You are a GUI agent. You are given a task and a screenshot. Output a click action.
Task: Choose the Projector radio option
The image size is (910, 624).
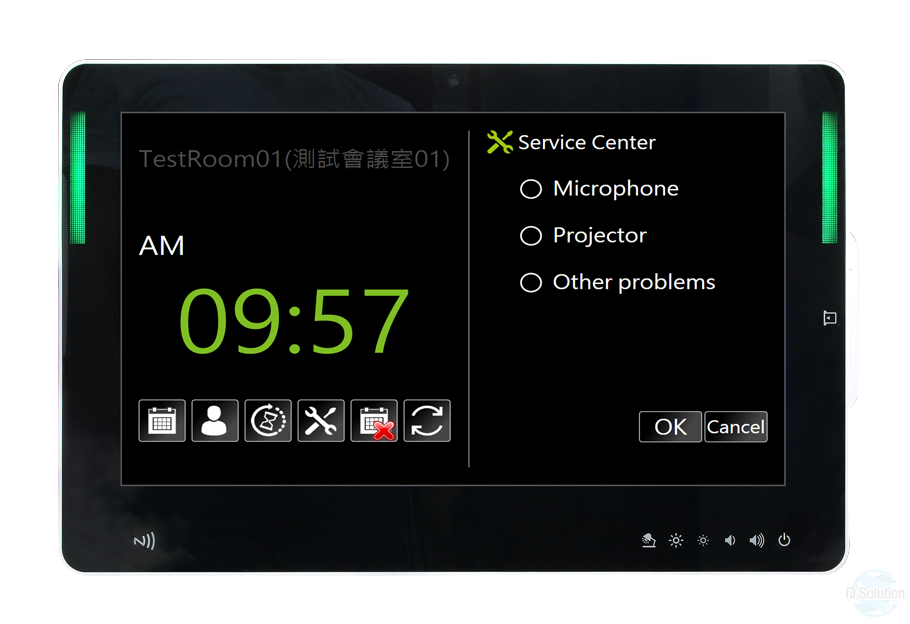[x=530, y=236]
